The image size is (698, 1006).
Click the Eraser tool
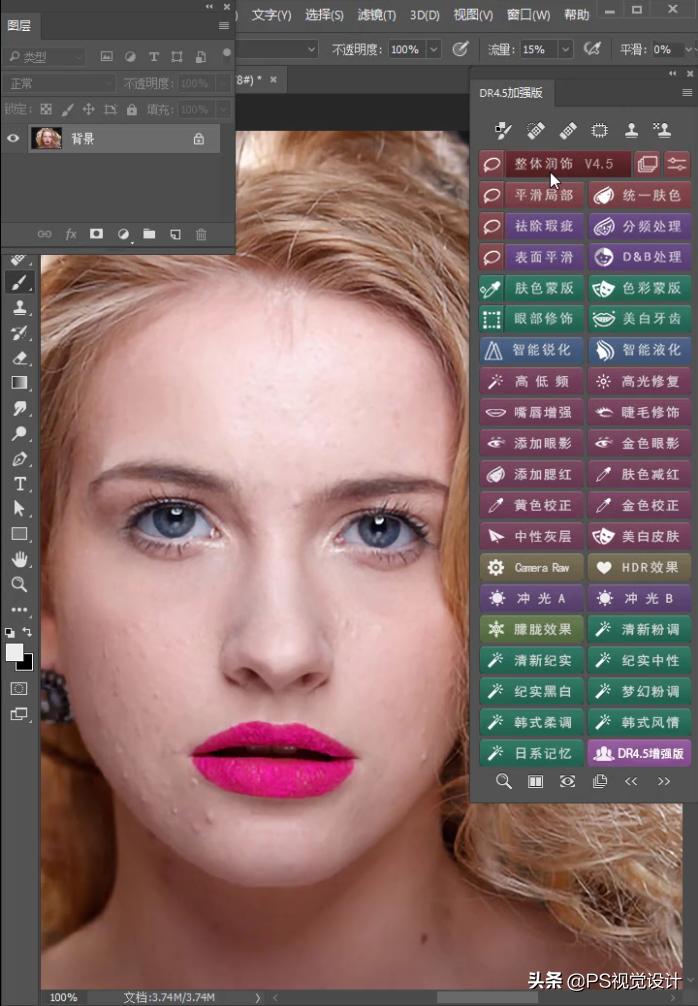tap(19, 358)
